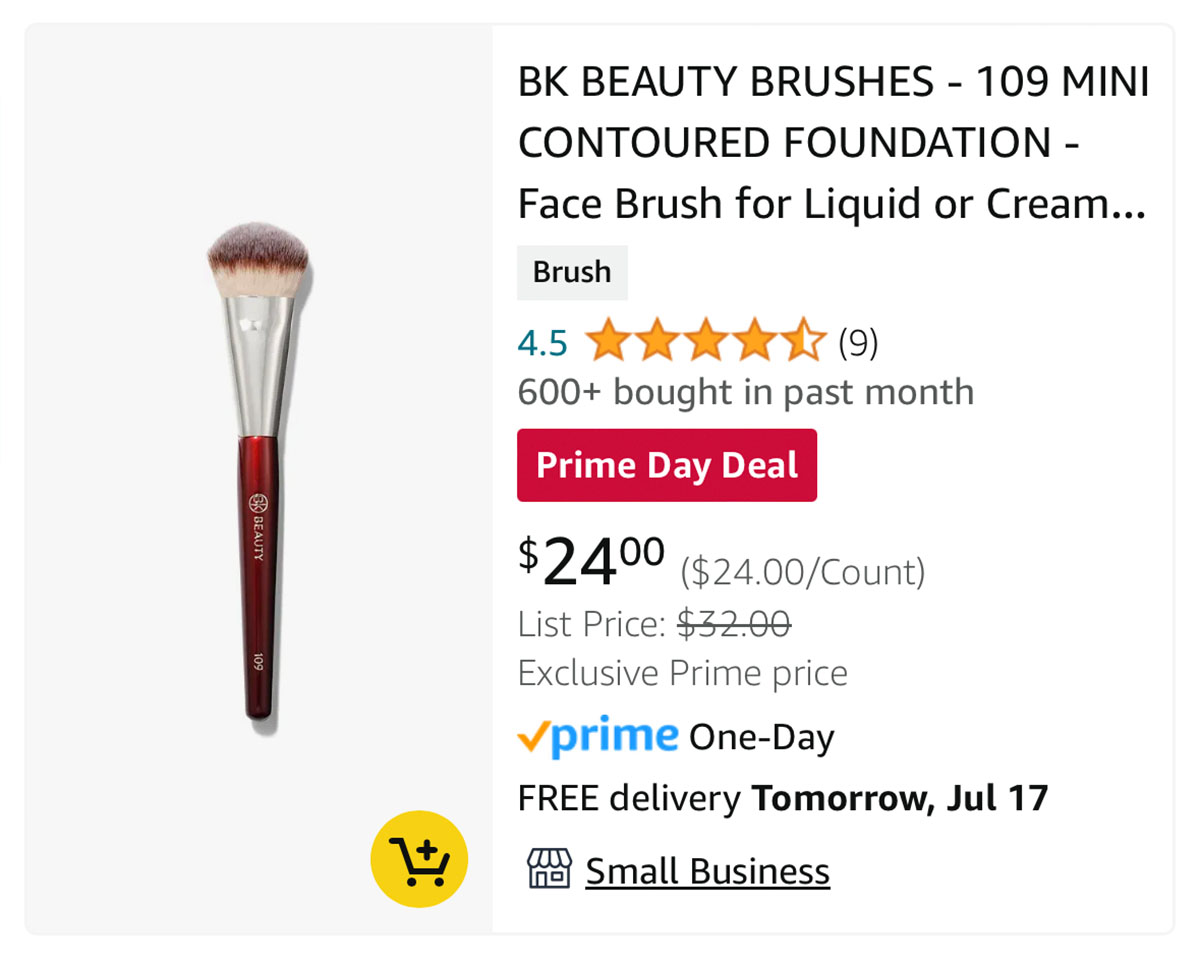Open the 4.5 rating number
Viewport: 1200px width, 959px height.
(542, 344)
